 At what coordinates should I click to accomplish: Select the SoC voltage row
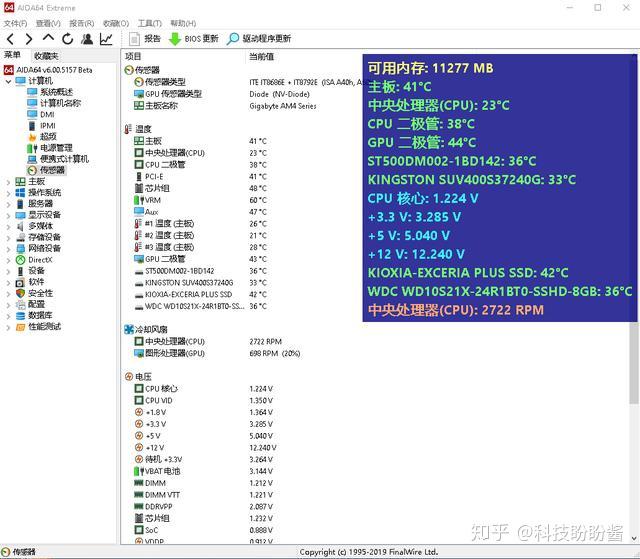pyautogui.click(x=203, y=530)
